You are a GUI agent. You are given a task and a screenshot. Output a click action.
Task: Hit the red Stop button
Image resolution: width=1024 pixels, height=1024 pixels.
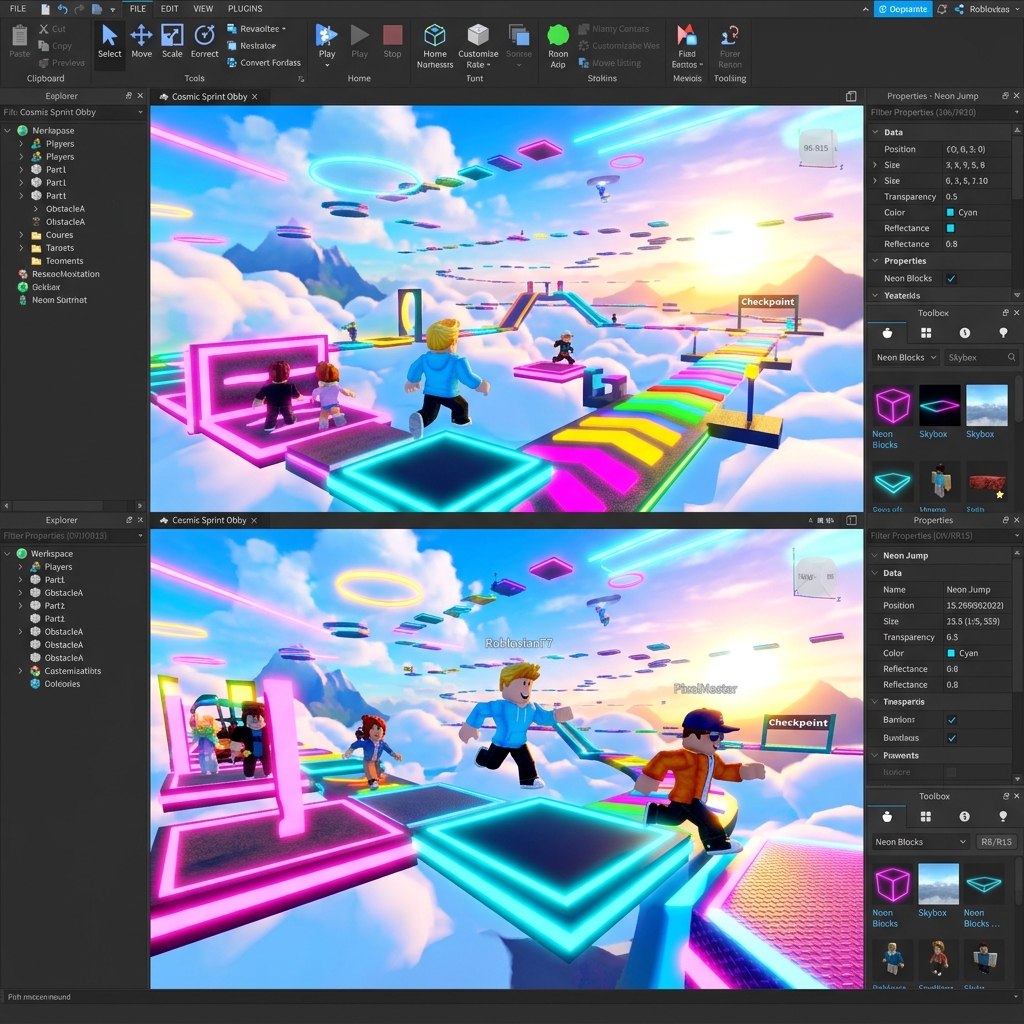[392, 41]
